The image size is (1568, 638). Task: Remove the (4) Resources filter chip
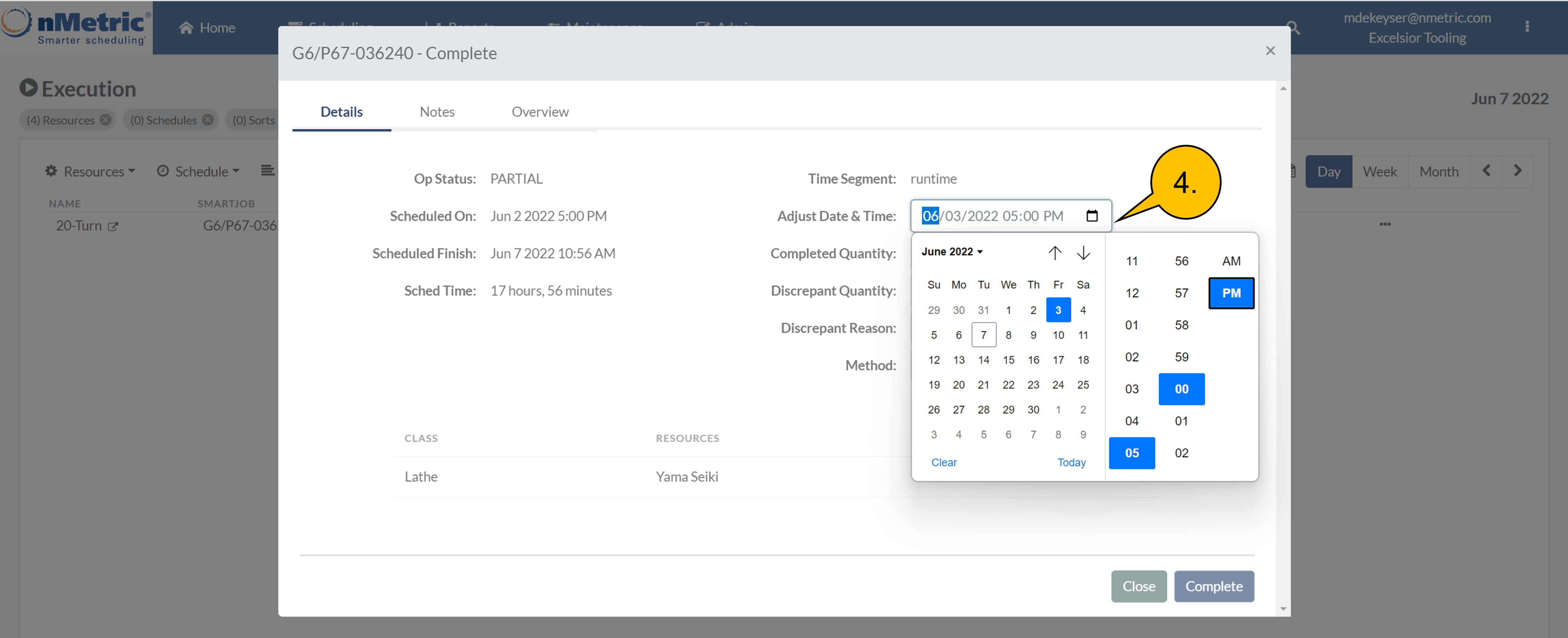[x=106, y=120]
